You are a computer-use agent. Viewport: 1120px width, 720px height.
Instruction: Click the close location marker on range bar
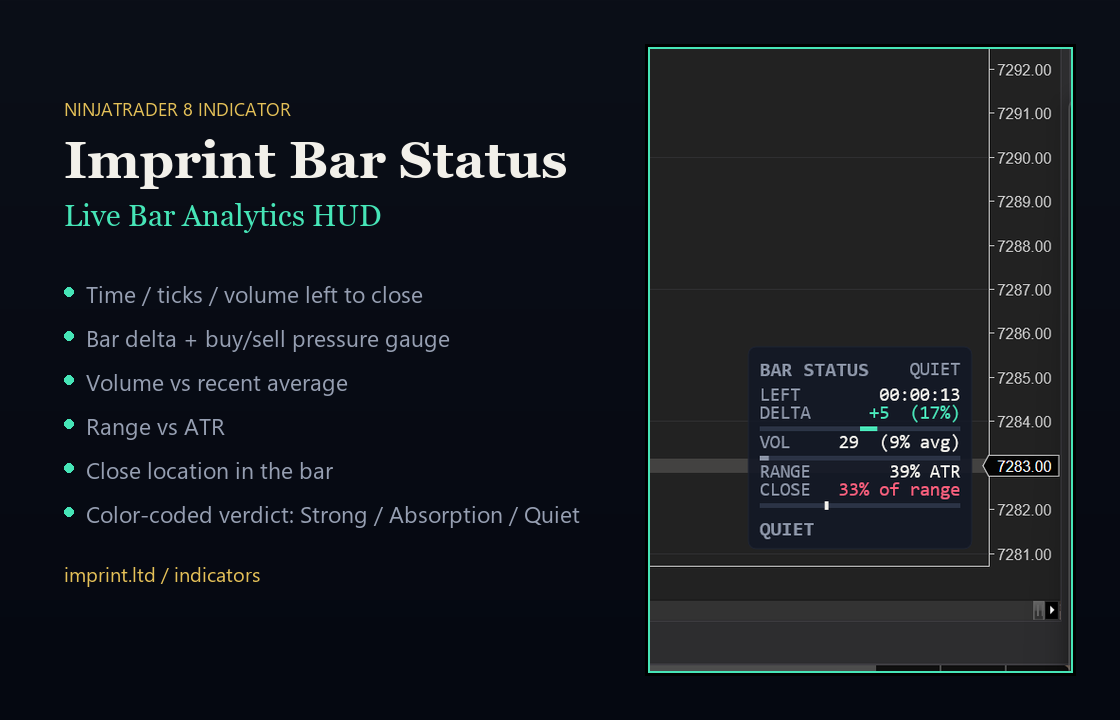(x=826, y=506)
